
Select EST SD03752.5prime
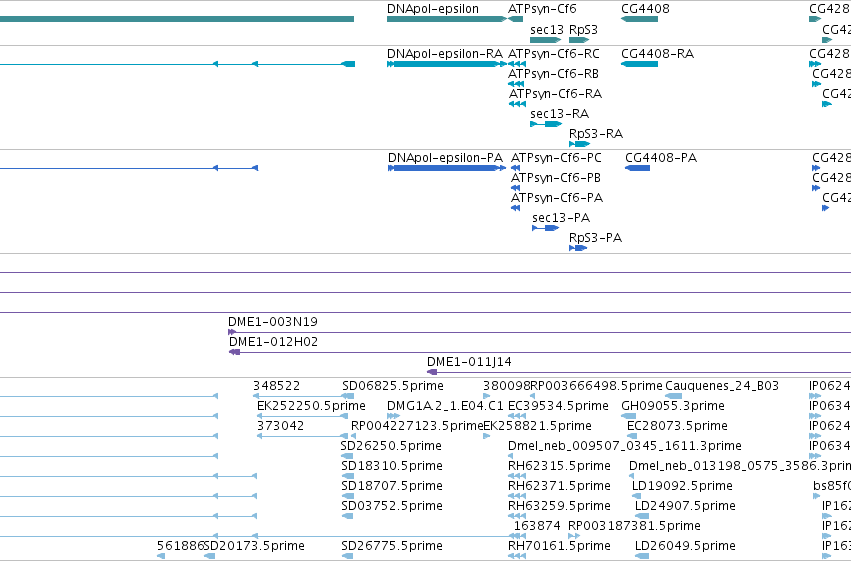392,507
